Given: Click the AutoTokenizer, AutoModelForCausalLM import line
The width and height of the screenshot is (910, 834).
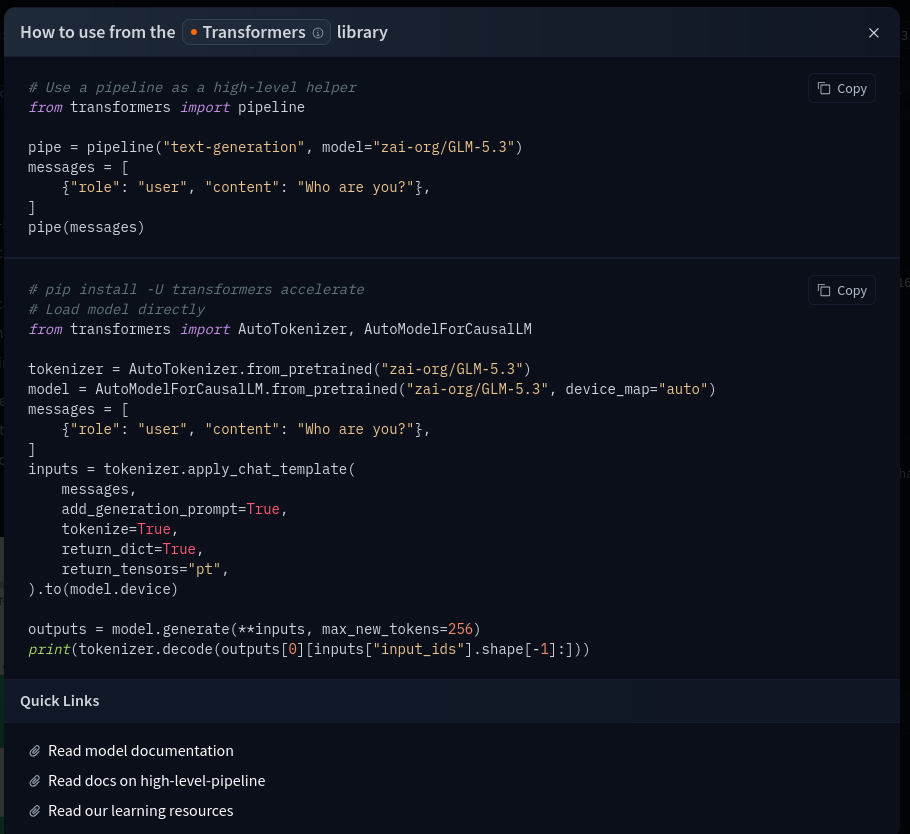Looking at the screenshot, I should (x=280, y=329).
